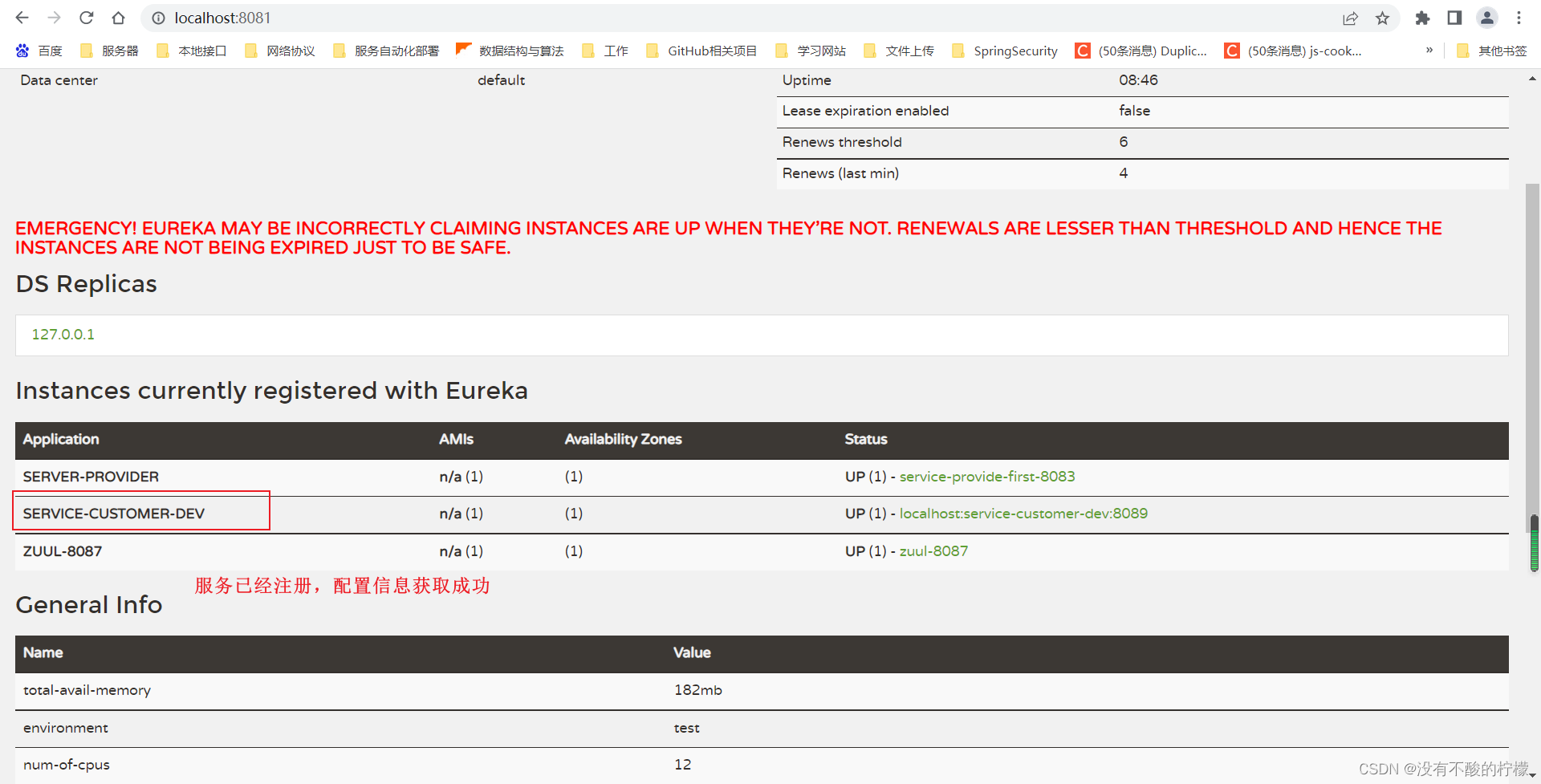Open the 本地接口 bookmark folder
The height and width of the screenshot is (784, 1541).
click(191, 51)
